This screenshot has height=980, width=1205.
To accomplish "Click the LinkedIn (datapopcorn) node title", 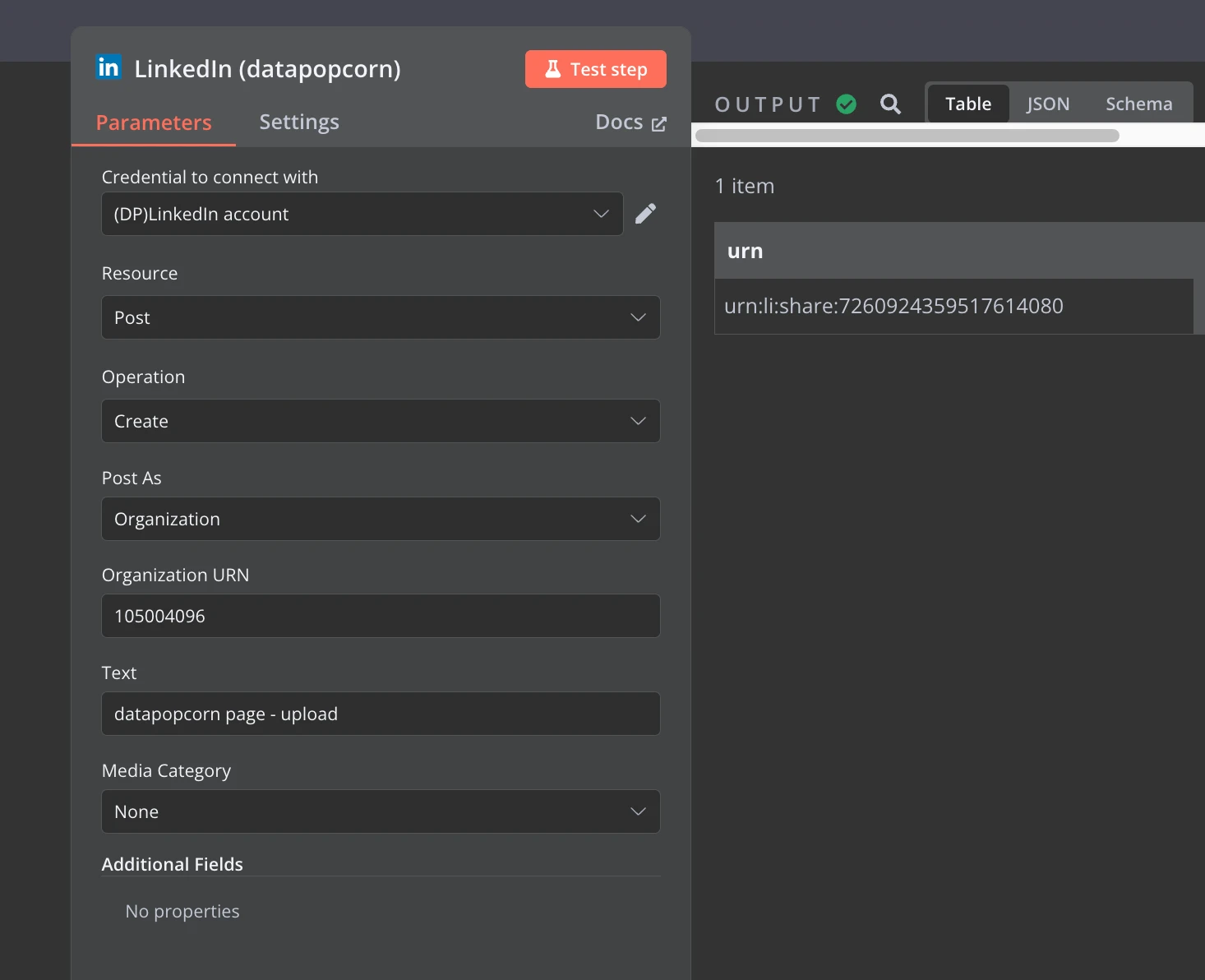I will click(267, 69).
